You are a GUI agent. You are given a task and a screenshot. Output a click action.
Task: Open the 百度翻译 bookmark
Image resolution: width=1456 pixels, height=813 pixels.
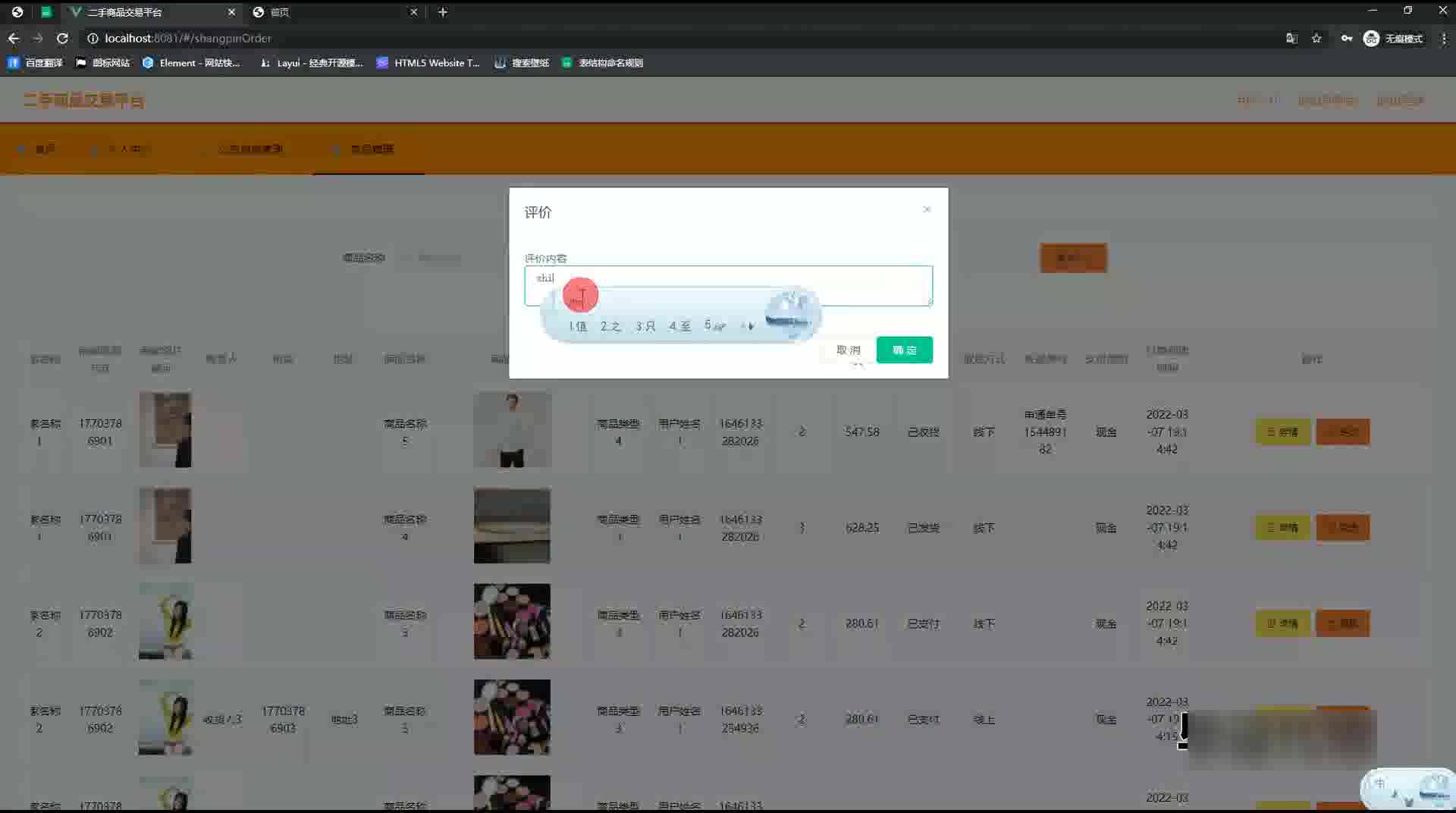tap(35, 63)
